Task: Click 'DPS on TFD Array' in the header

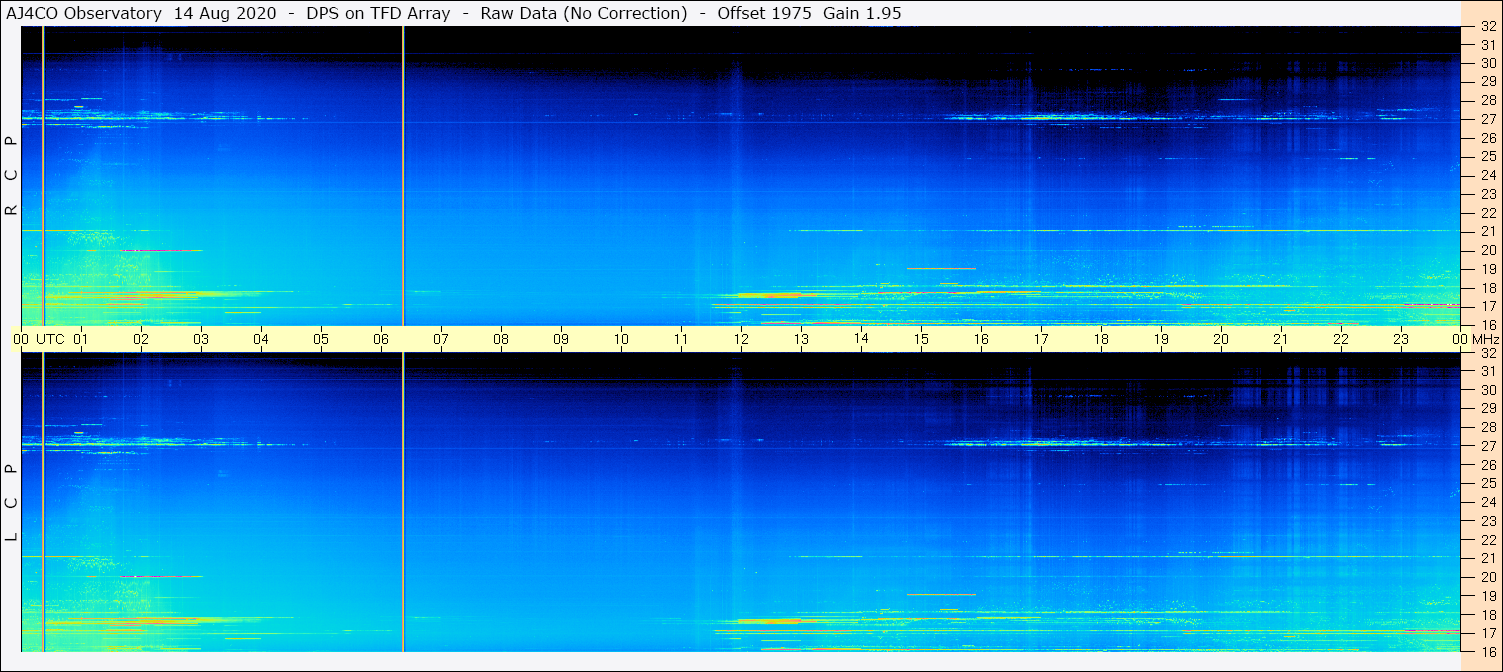Action: coord(379,14)
